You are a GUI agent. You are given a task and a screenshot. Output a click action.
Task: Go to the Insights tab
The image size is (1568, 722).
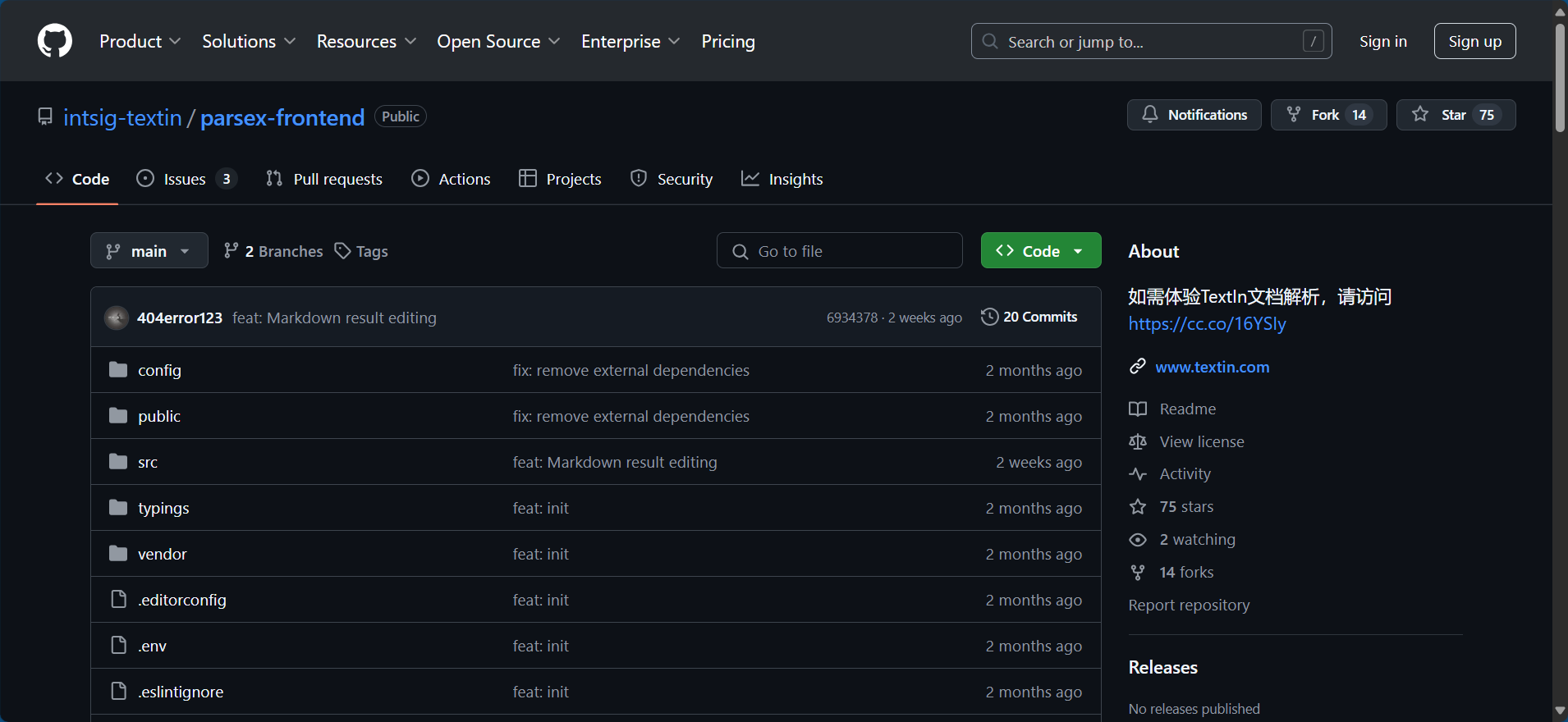[782, 179]
